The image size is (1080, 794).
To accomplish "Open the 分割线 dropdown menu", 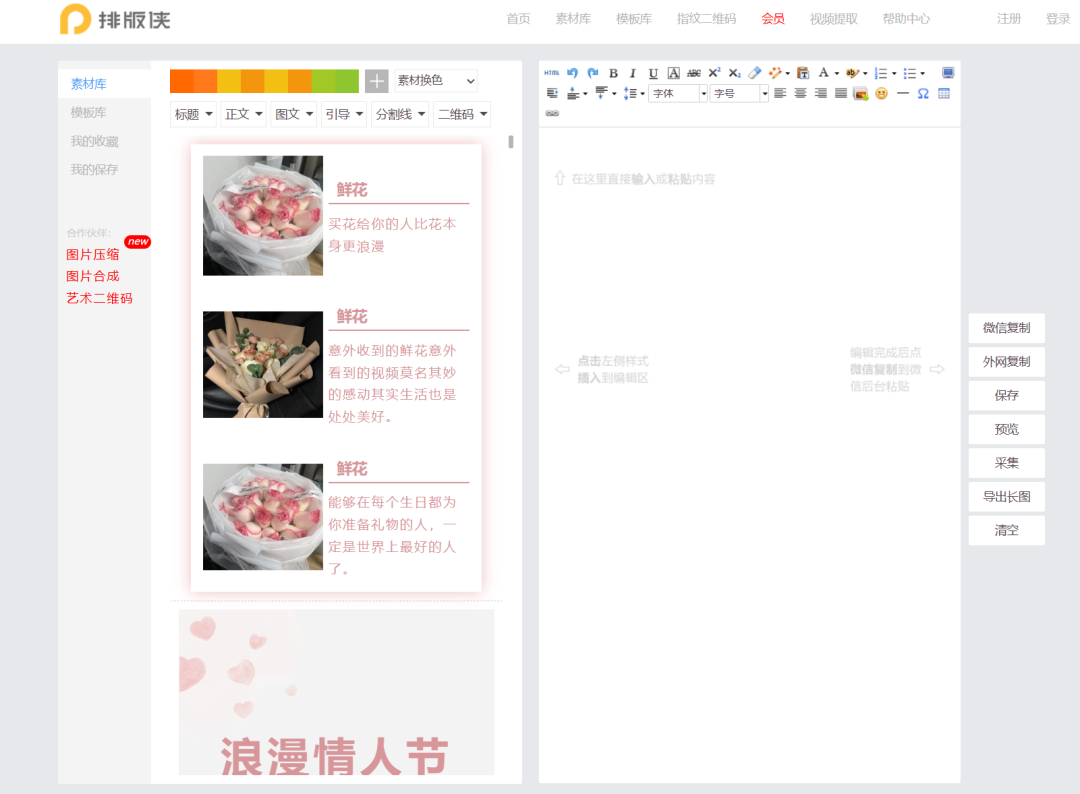I will pyautogui.click(x=400, y=114).
